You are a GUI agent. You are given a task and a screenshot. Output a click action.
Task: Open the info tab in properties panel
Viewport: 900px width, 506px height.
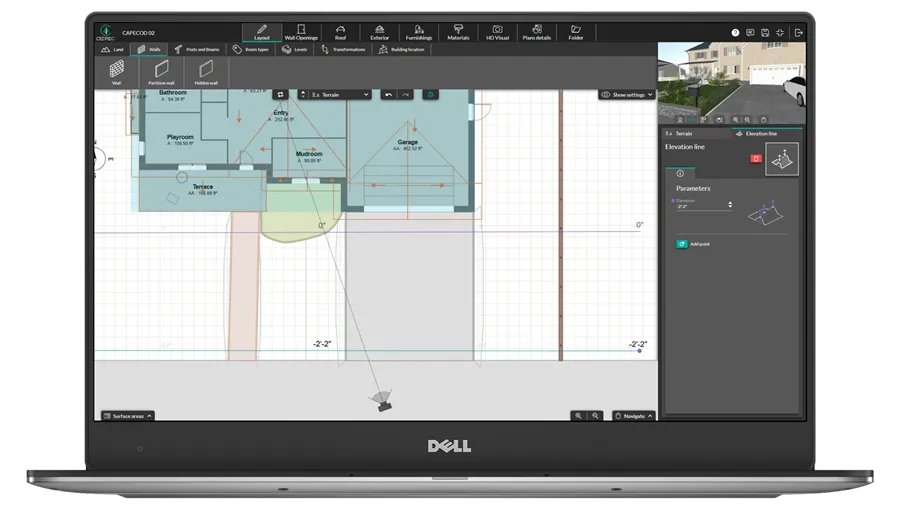point(680,173)
